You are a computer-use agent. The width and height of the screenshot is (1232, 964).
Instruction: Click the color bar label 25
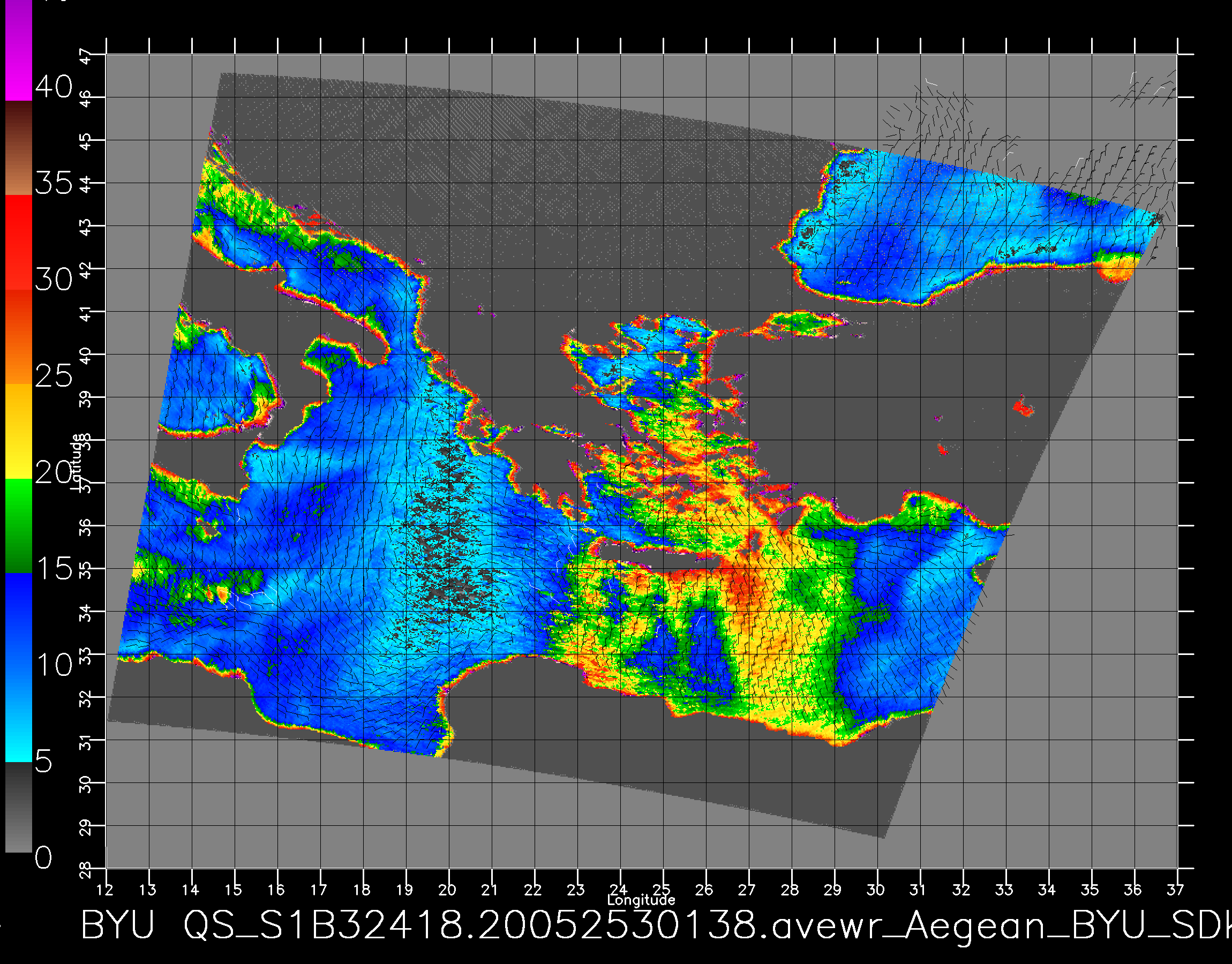[x=54, y=376]
